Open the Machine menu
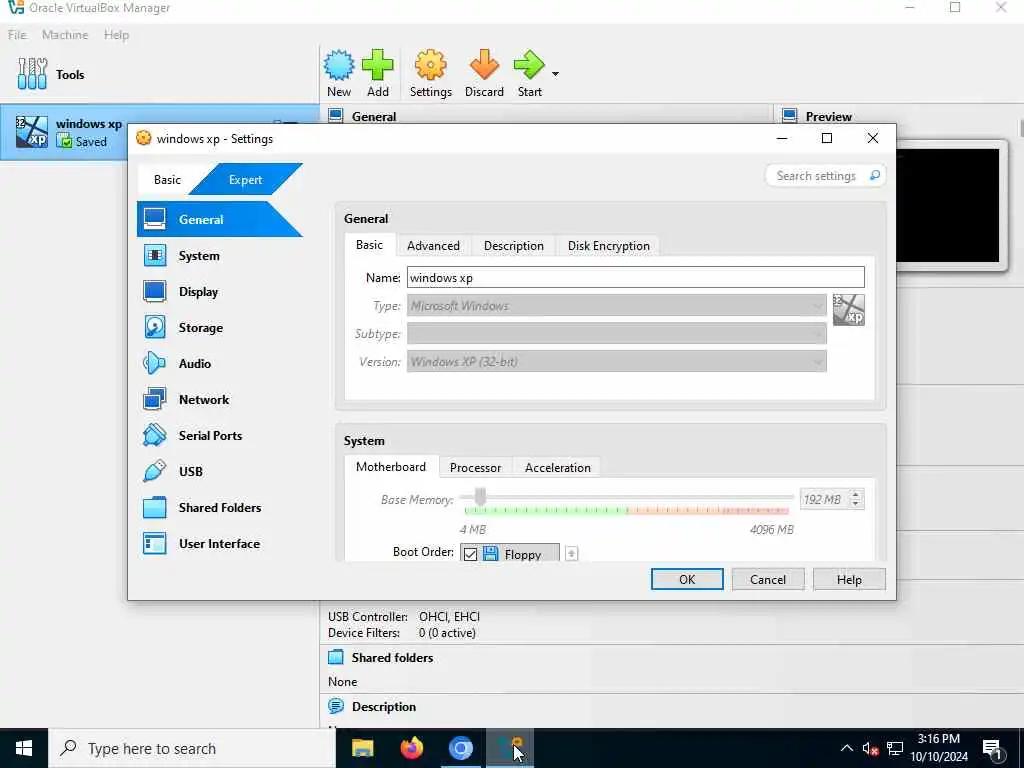The image size is (1024, 768). (x=65, y=35)
